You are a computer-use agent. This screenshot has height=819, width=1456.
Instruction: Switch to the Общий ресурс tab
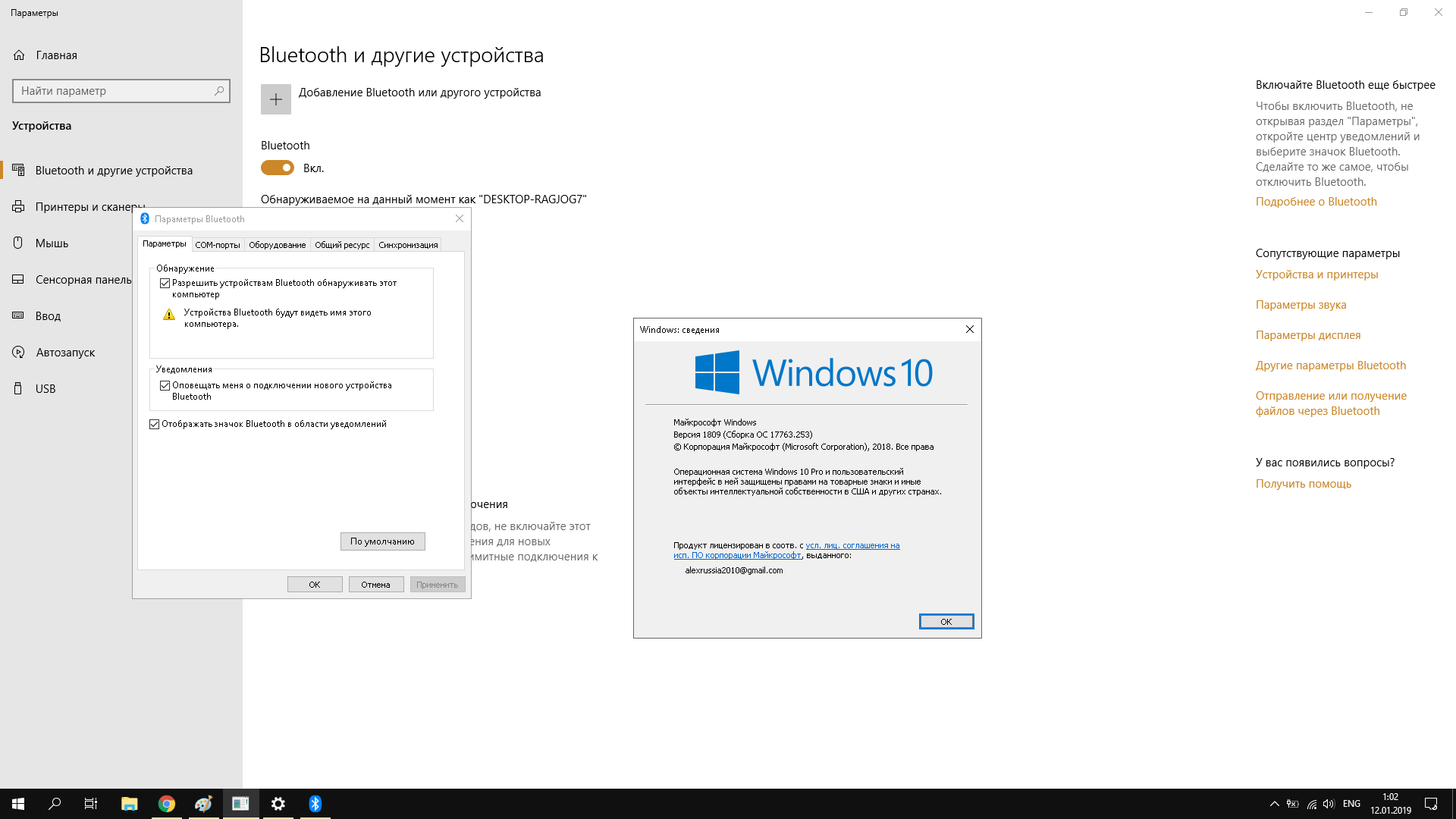click(x=342, y=245)
